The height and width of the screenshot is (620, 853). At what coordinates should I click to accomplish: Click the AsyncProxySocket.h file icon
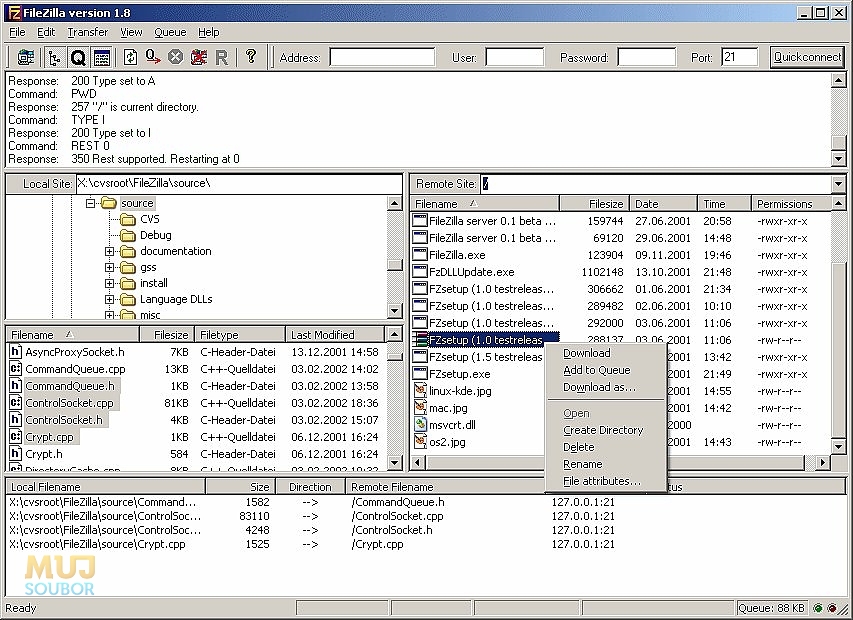(x=16, y=352)
